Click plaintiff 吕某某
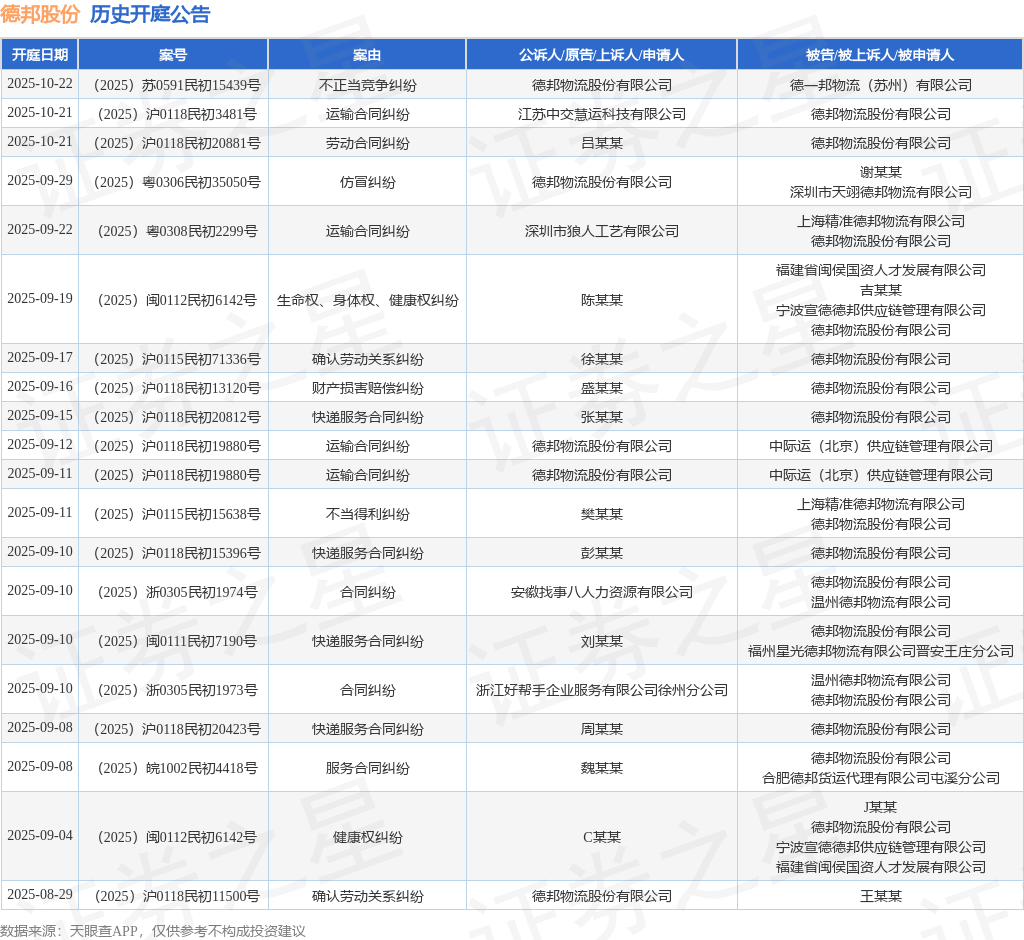This screenshot has height=940, width=1024. click(601, 143)
